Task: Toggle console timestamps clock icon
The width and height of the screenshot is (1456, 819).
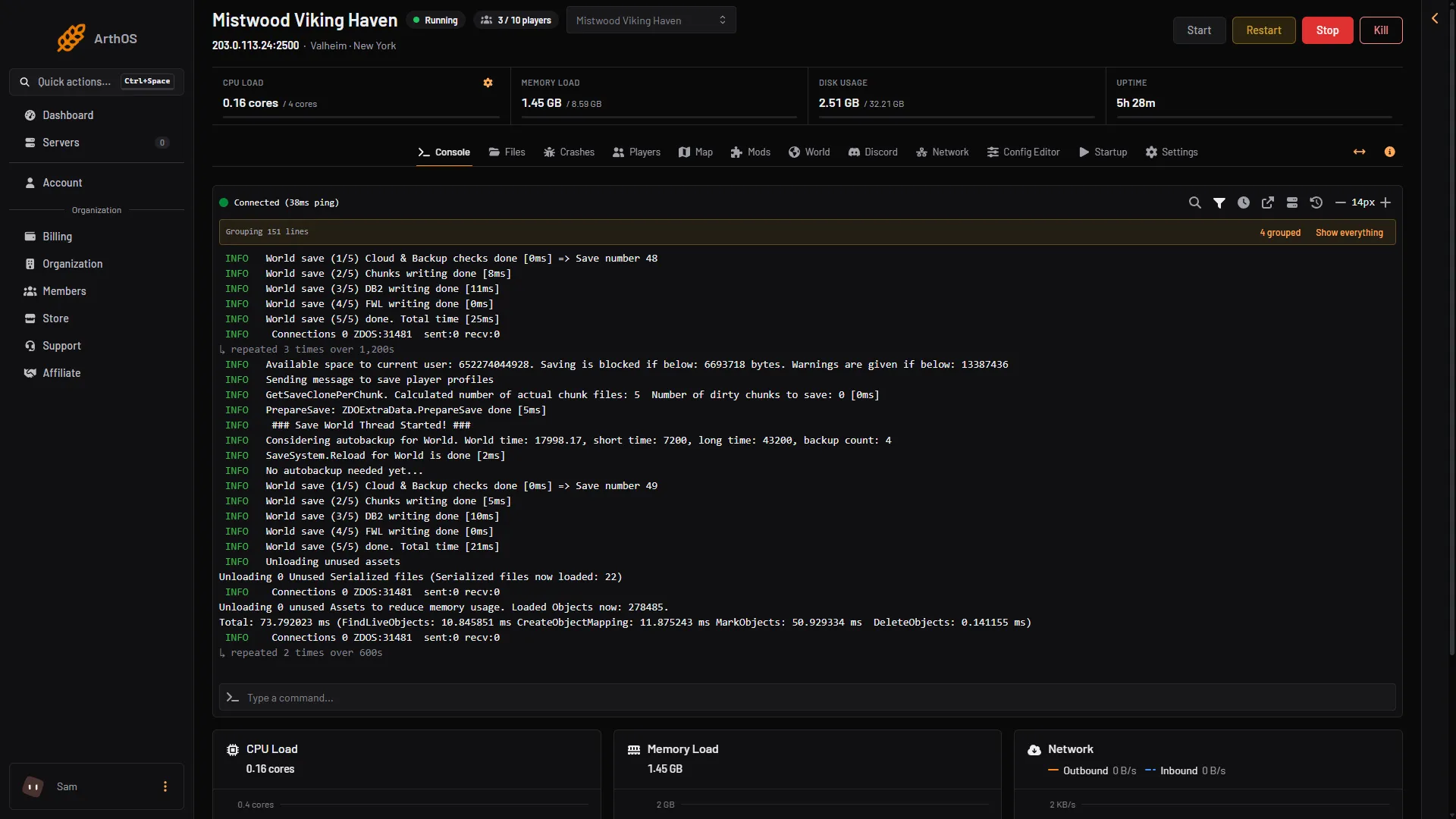Action: pos(1244,202)
